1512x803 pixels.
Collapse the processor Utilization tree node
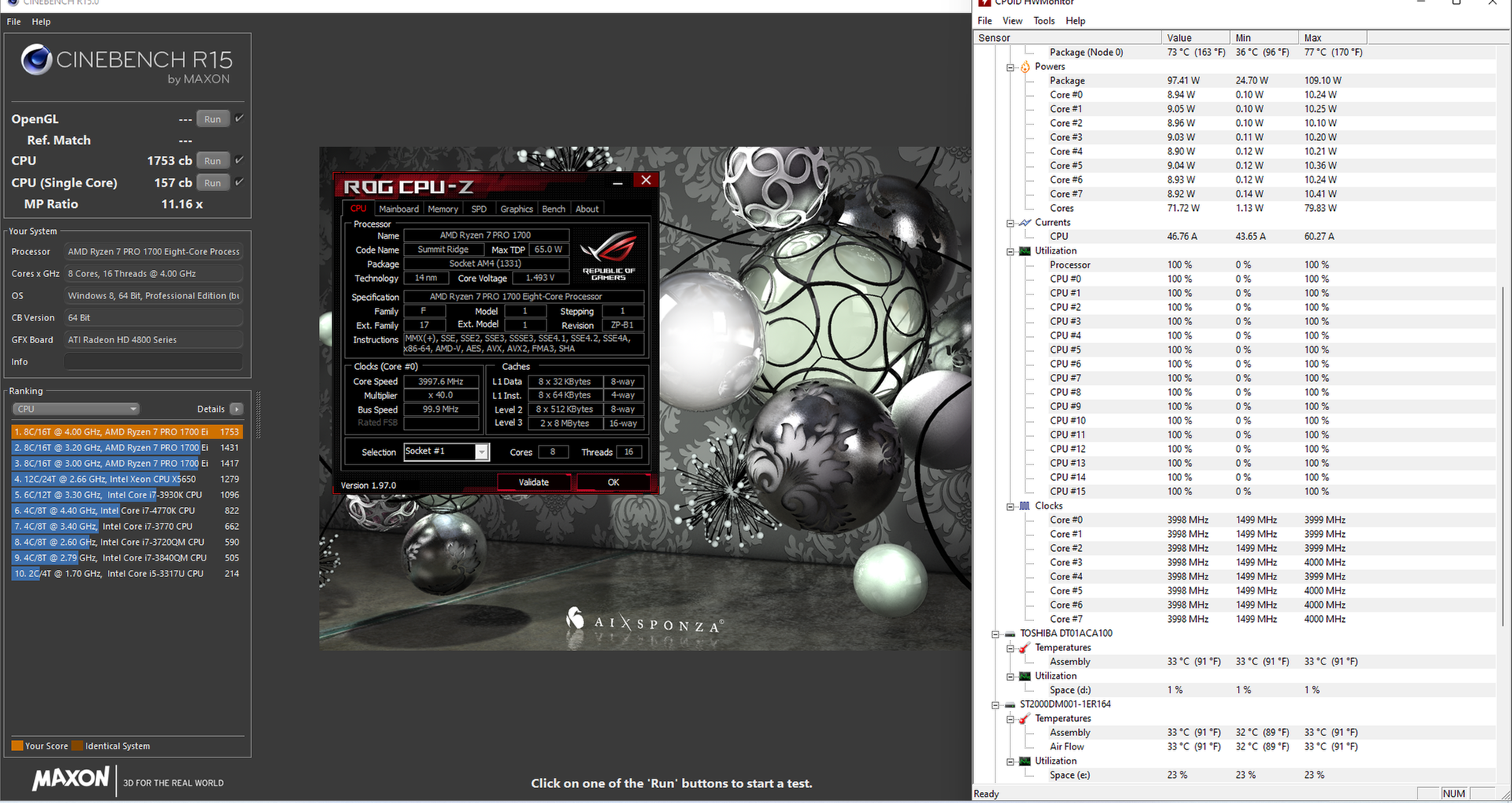pyautogui.click(x=1010, y=252)
